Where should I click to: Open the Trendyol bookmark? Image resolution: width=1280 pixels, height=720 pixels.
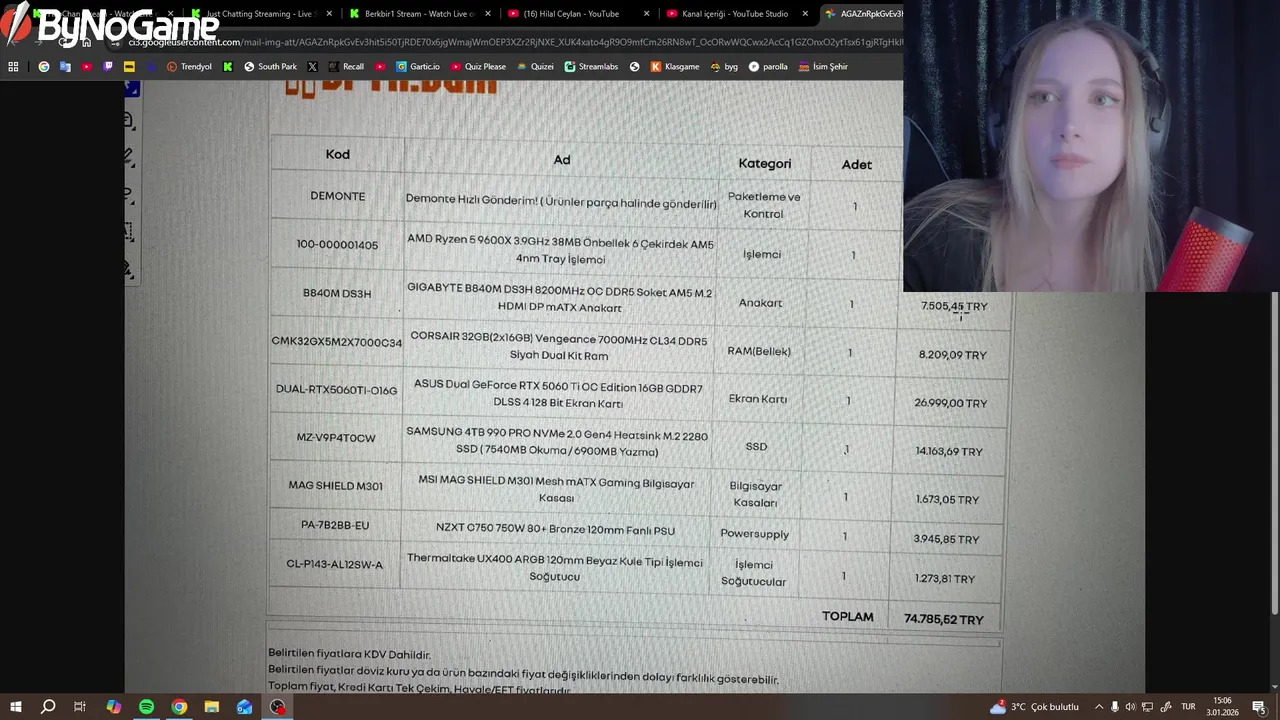(x=189, y=67)
